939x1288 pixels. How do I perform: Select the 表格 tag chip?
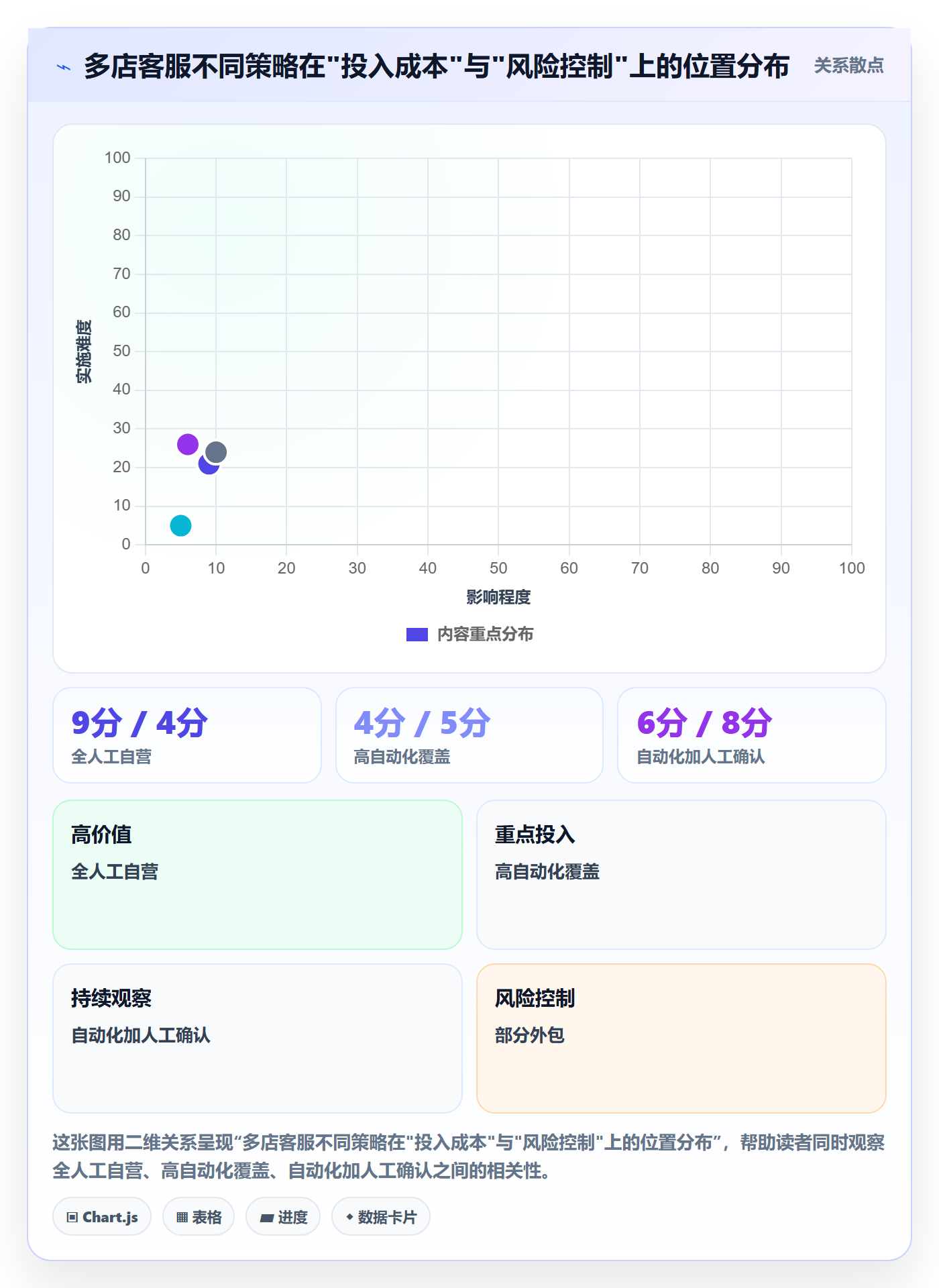(199, 1217)
